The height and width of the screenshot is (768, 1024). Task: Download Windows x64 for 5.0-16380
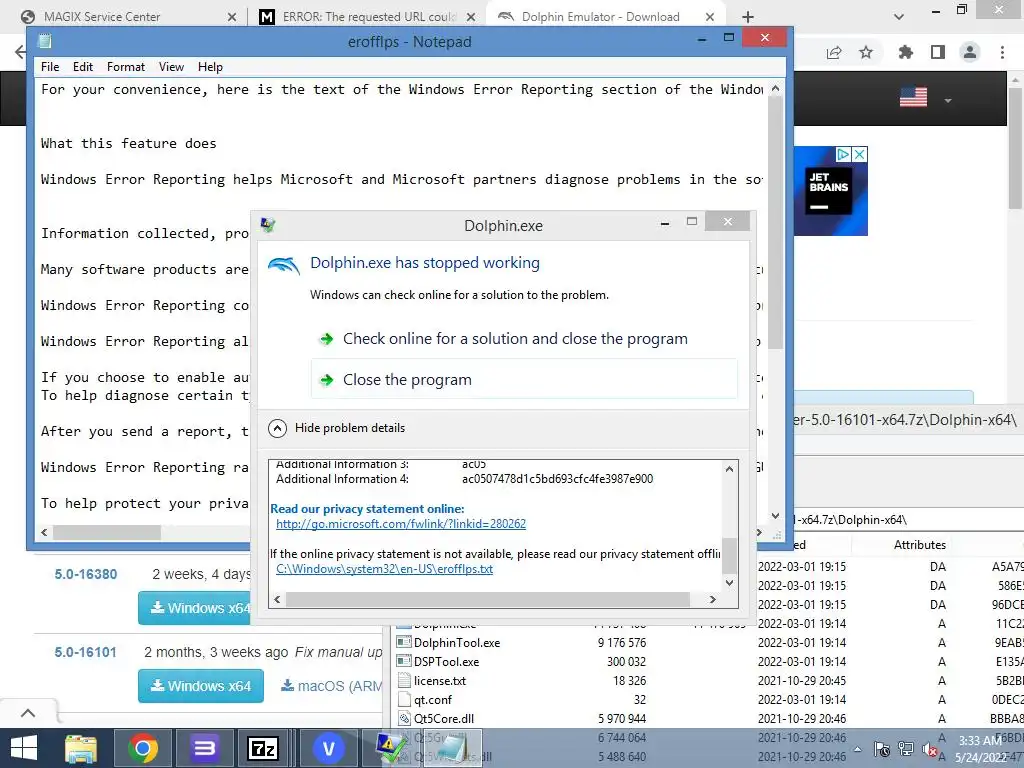(x=195, y=608)
